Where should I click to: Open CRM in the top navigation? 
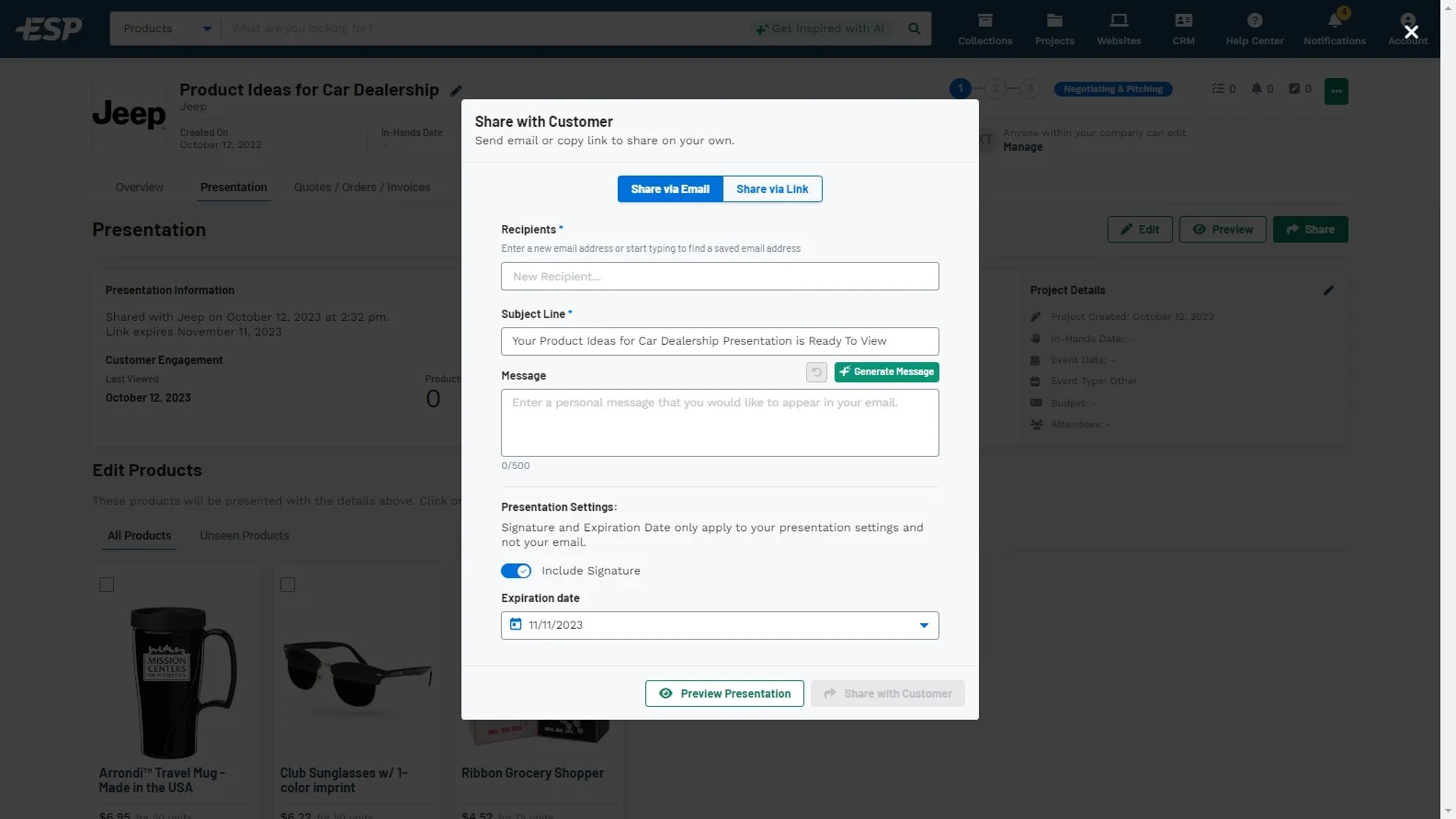click(x=1184, y=28)
